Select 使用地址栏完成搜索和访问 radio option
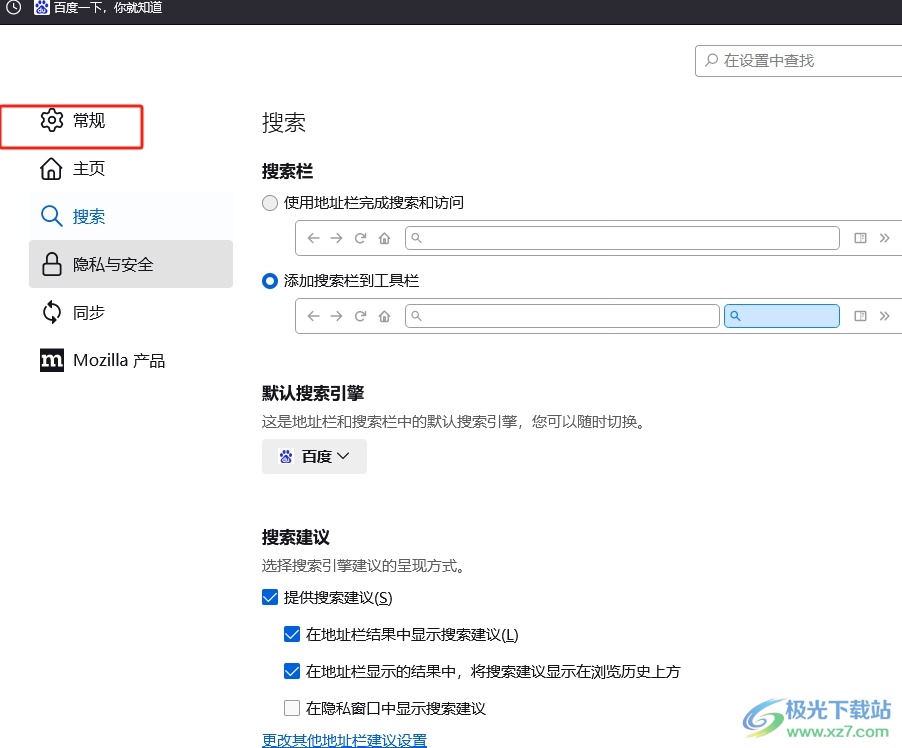The width and height of the screenshot is (902, 748). tap(270, 203)
